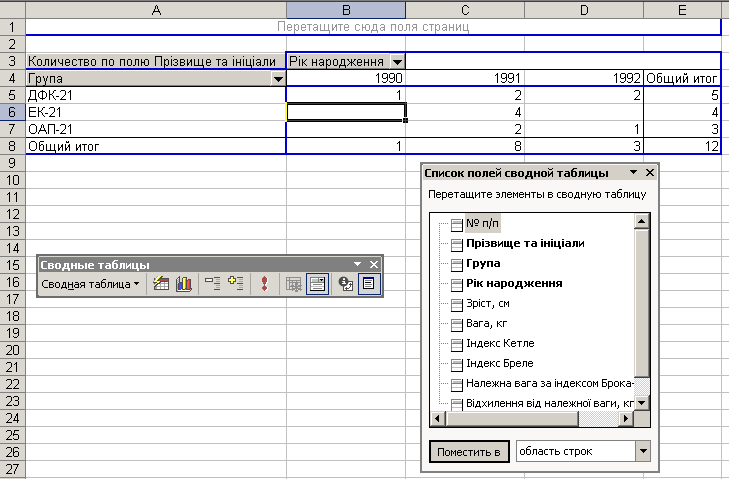Select the № п/п field in list
729x479 pixels.
pos(482,223)
